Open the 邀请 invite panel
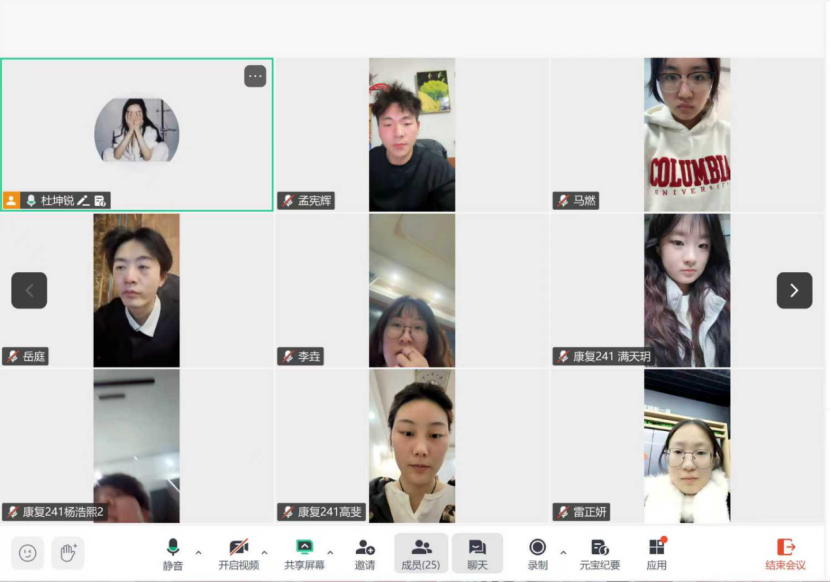The width and height of the screenshot is (831, 582). (365, 553)
